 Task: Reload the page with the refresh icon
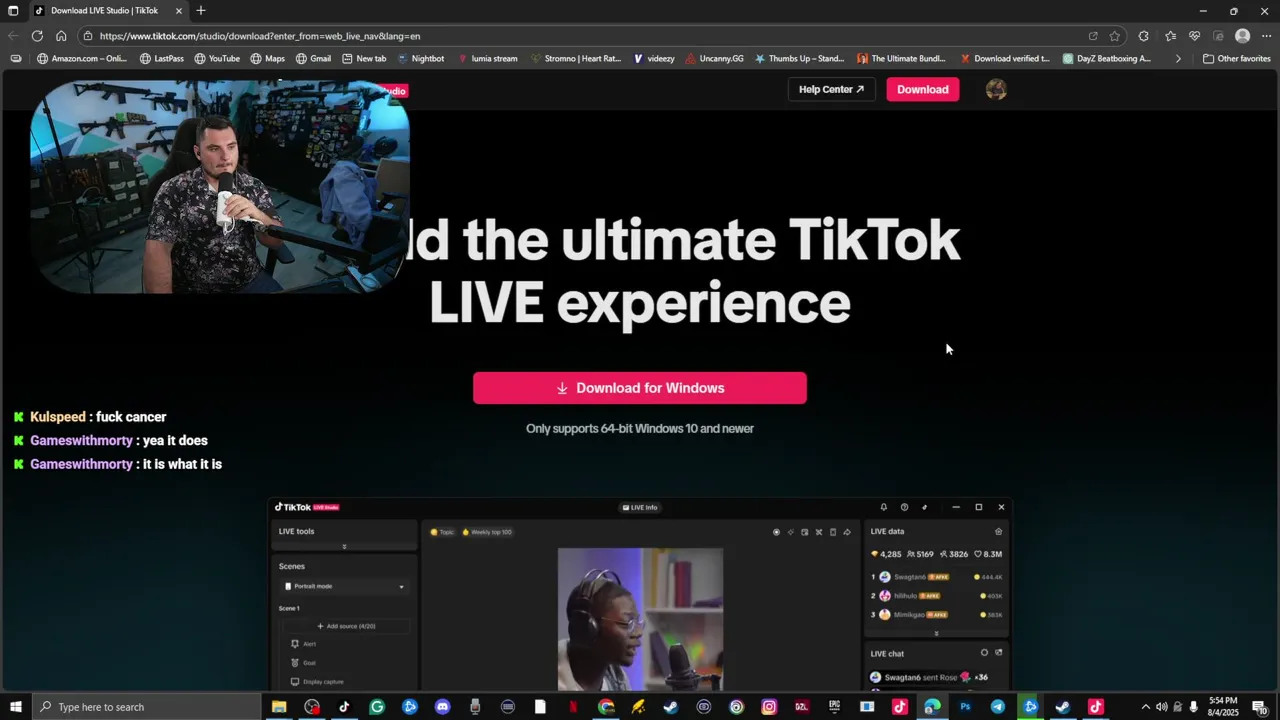[x=37, y=36]
